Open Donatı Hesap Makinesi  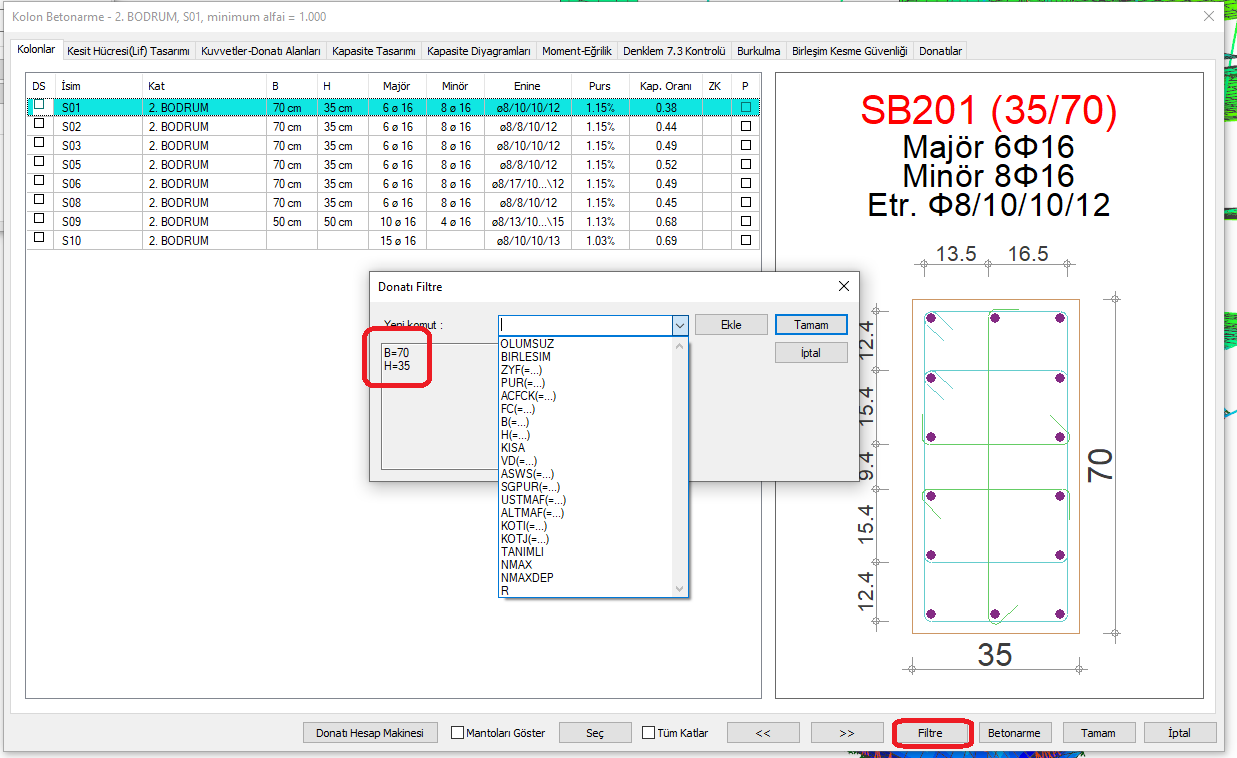pyautogui.click(x=370, y=733)
